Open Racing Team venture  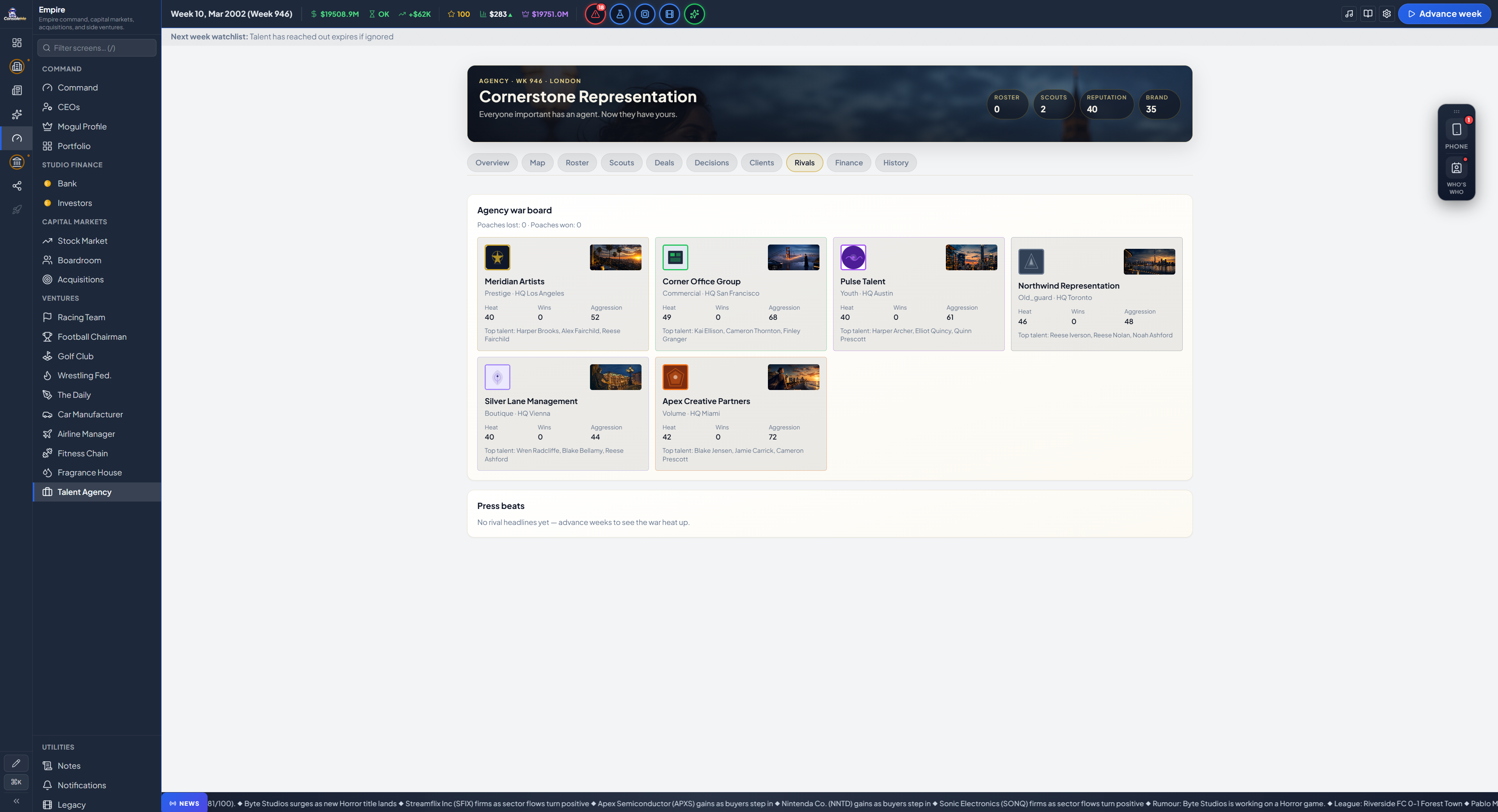[96, 317]
